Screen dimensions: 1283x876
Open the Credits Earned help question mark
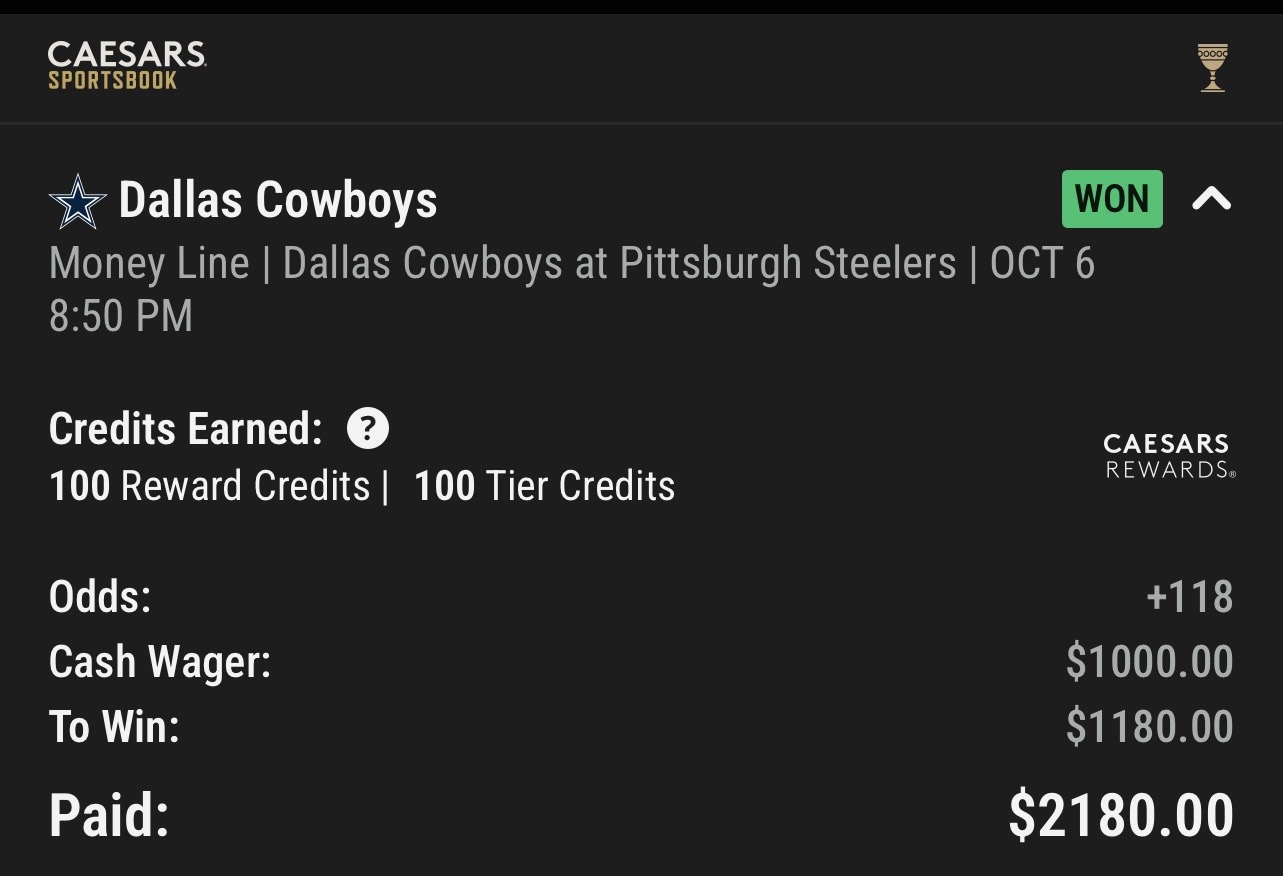click(x=367, y=429)
